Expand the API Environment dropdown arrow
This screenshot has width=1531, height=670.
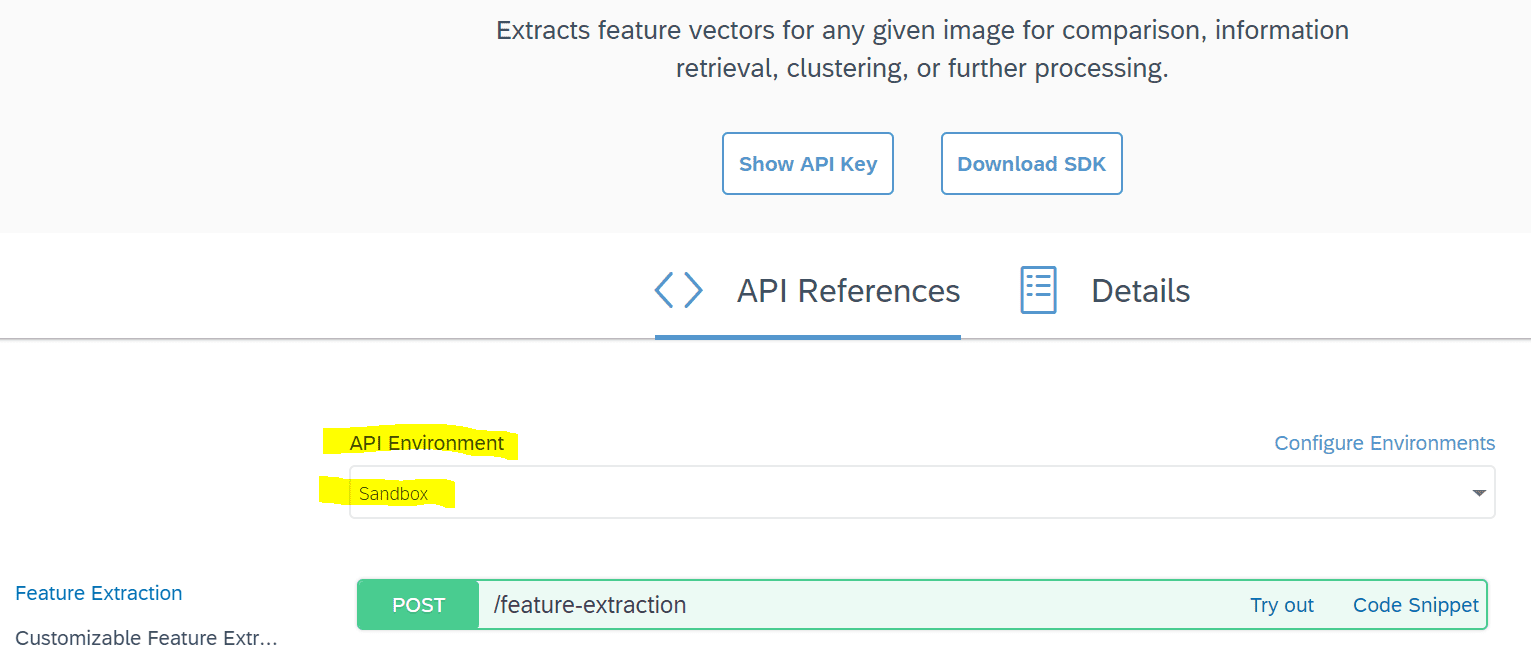coord(1479,493)
